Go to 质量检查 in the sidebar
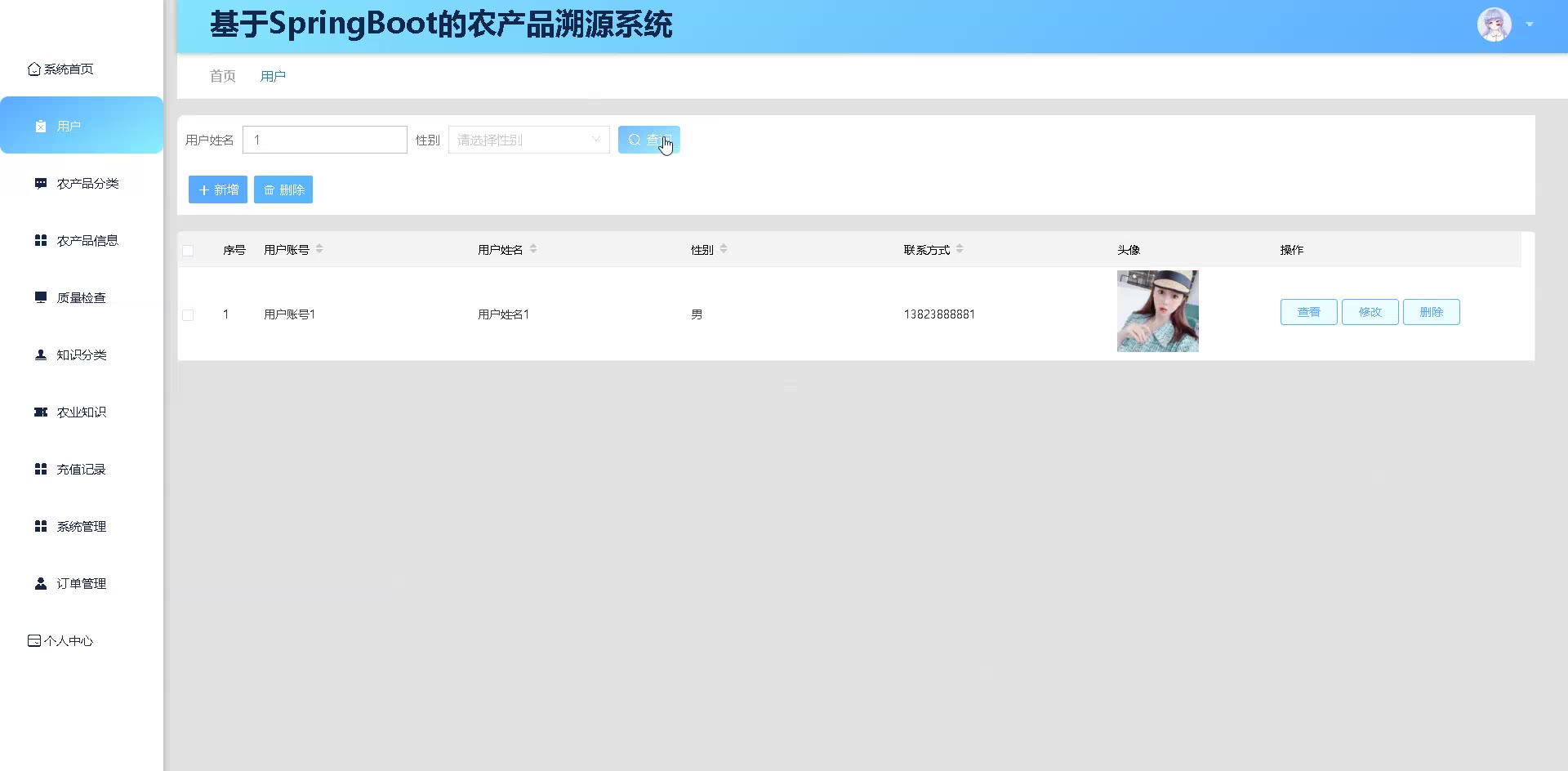The width and height of the screenshot is (1568, 771). 82,298
